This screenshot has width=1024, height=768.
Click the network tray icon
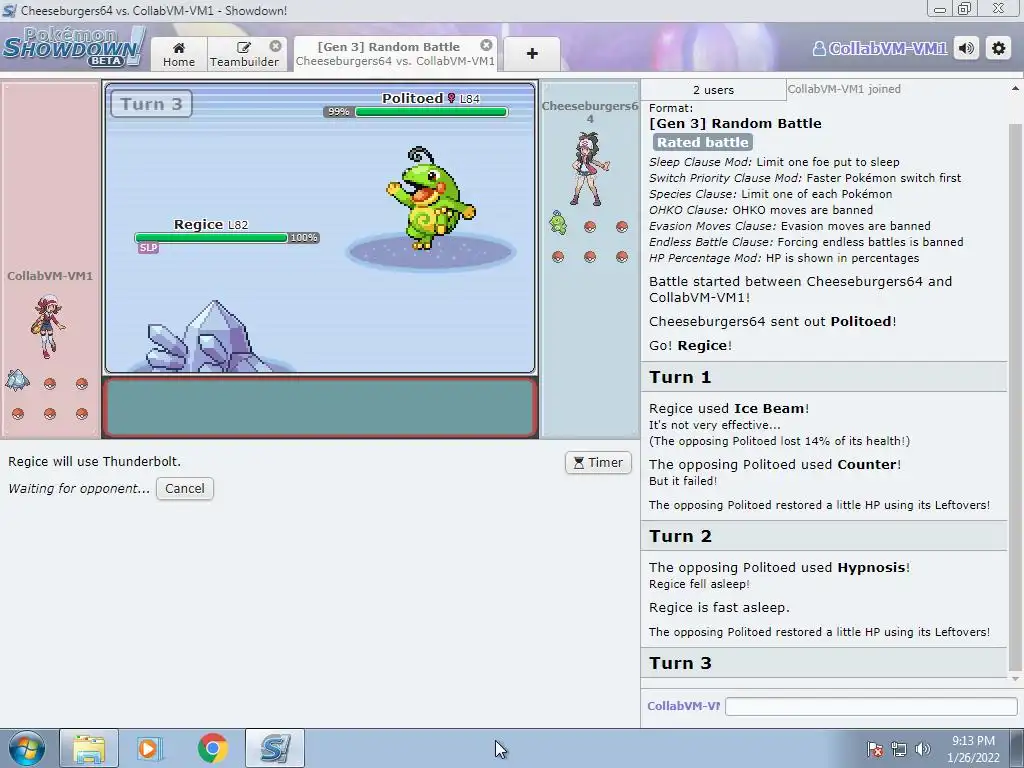click(899, 750)
